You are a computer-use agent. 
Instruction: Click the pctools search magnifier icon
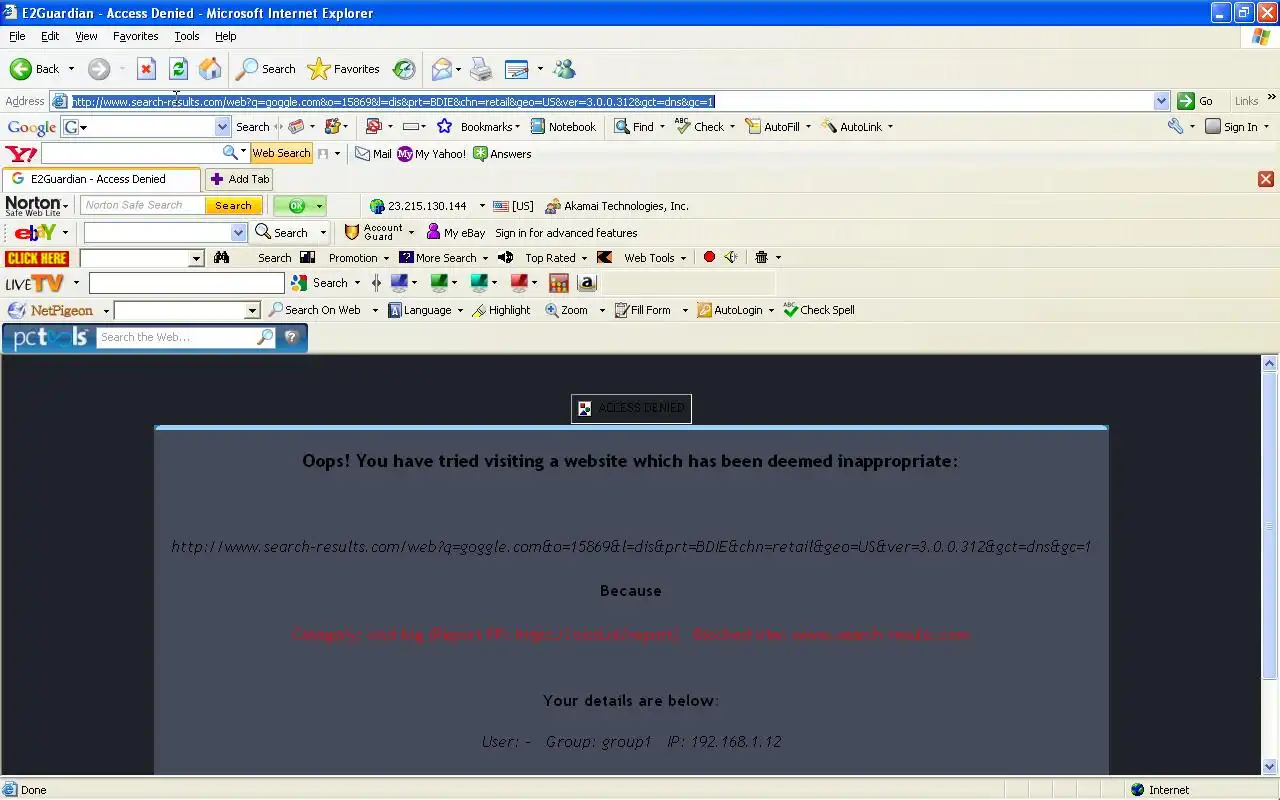click(x=265, y=337)
